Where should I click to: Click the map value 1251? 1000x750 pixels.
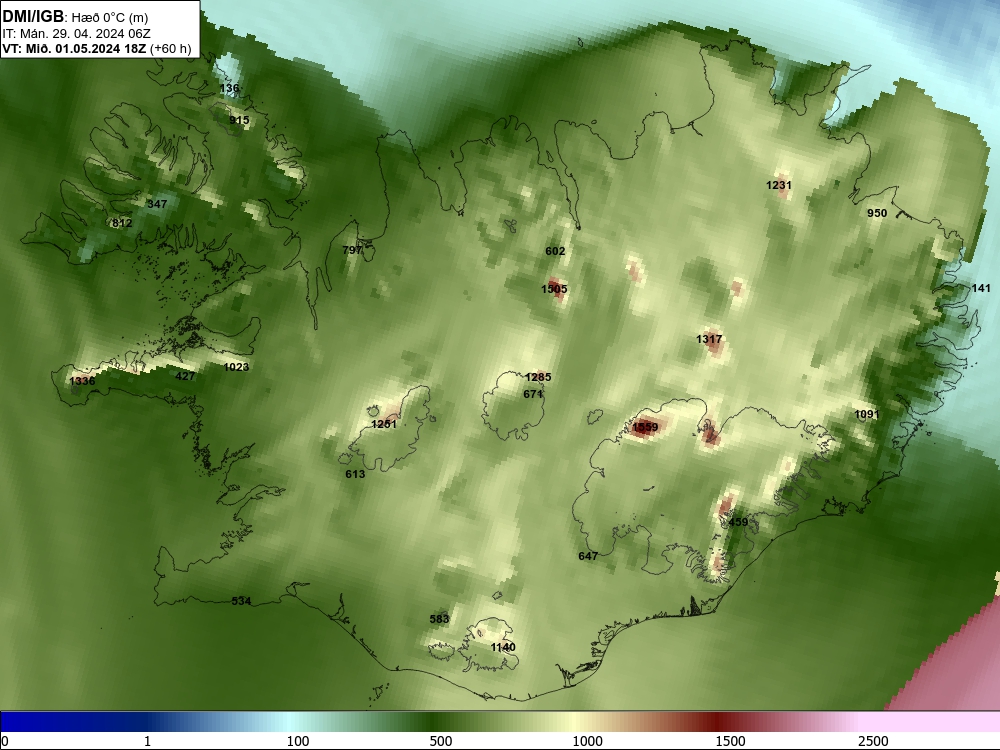(x=384, y=424)
